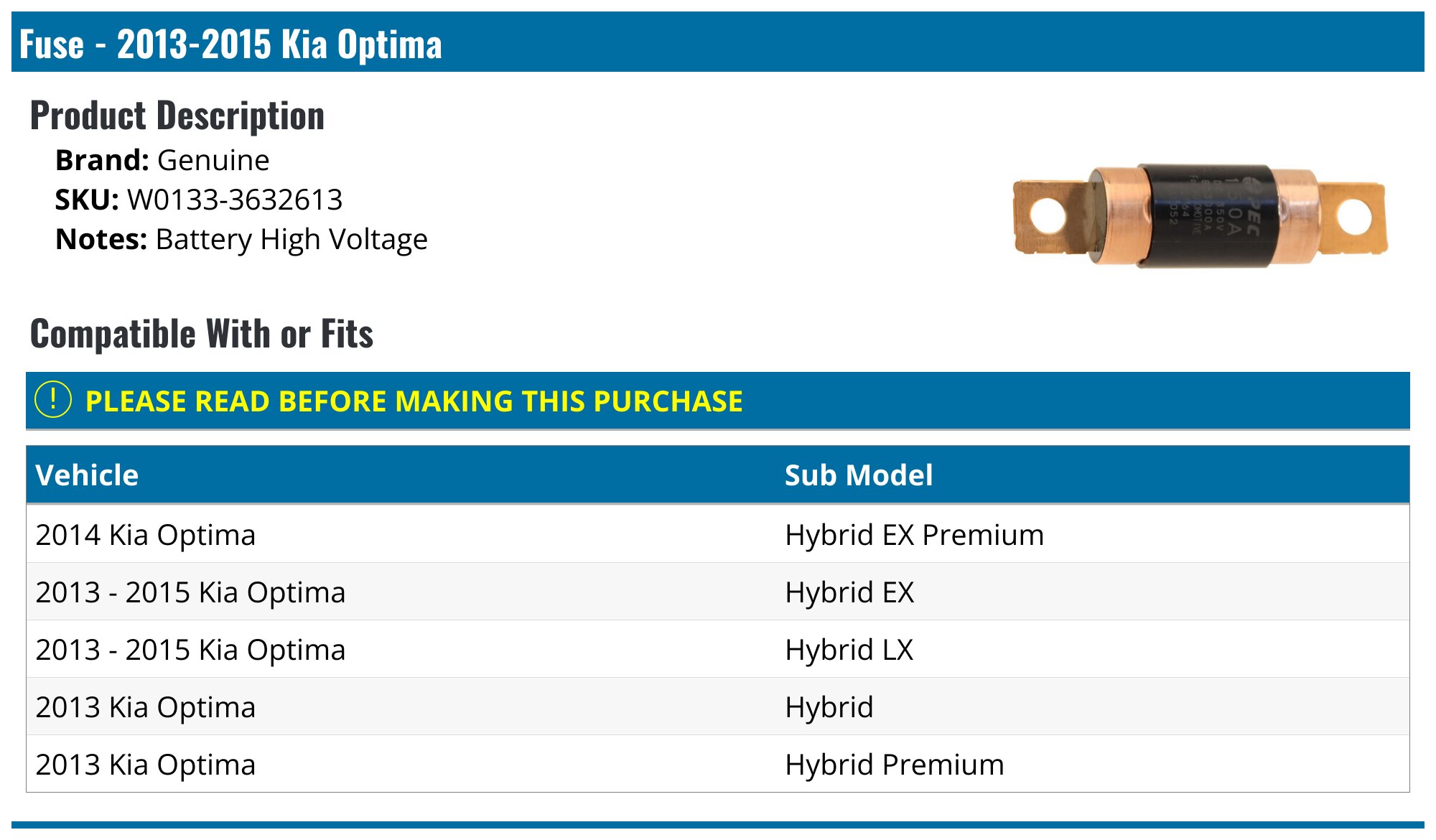
Task: Click the Battery High Voltage note
Action: click(292, 240)
